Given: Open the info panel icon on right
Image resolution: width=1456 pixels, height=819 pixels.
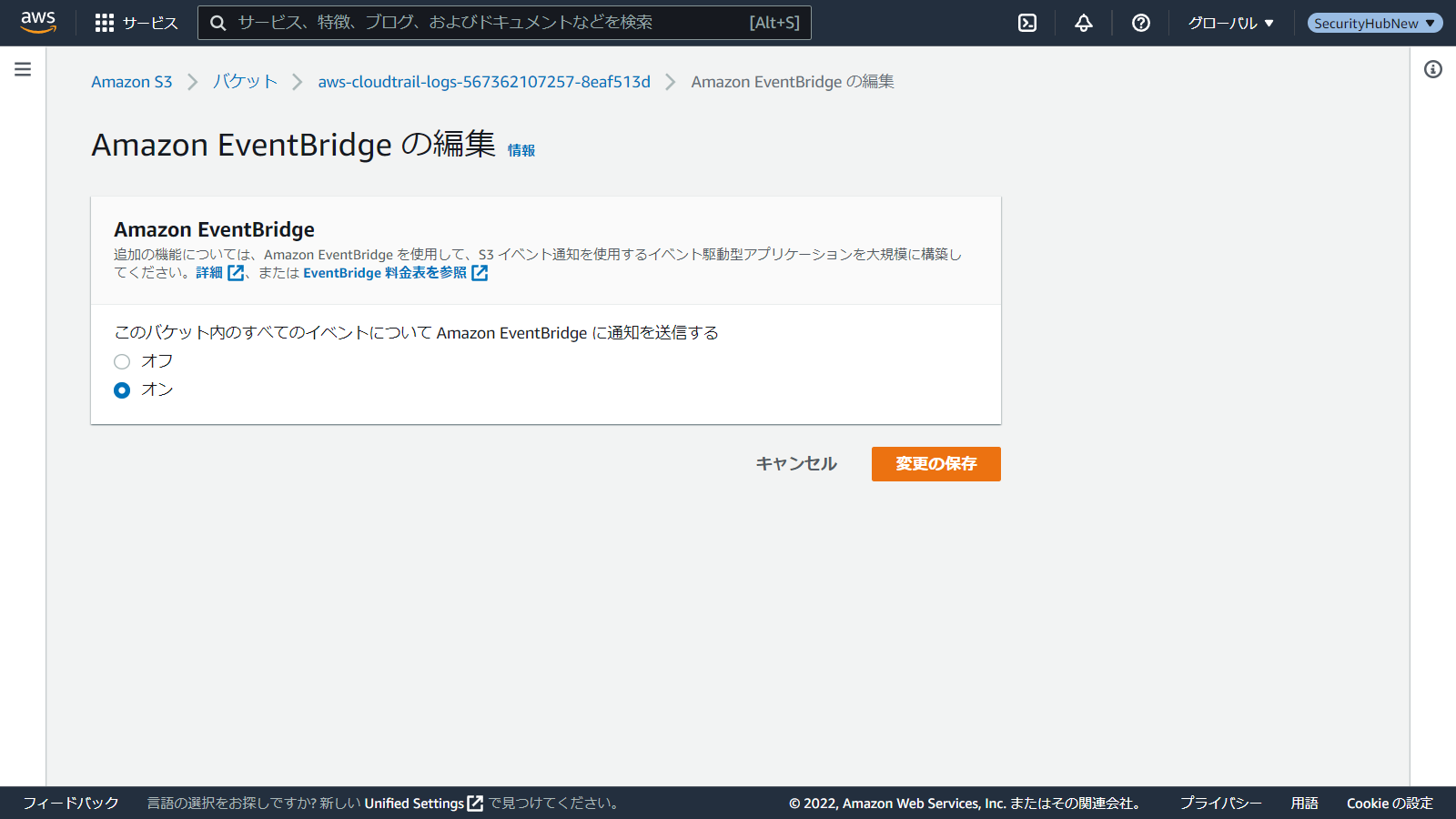Looking at the screenshot, I should pyautogui.click(x=1433, y=69).
